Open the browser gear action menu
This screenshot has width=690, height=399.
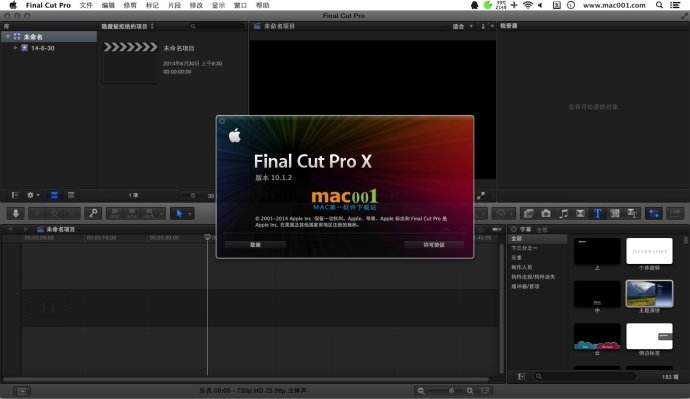click(33, 195)
